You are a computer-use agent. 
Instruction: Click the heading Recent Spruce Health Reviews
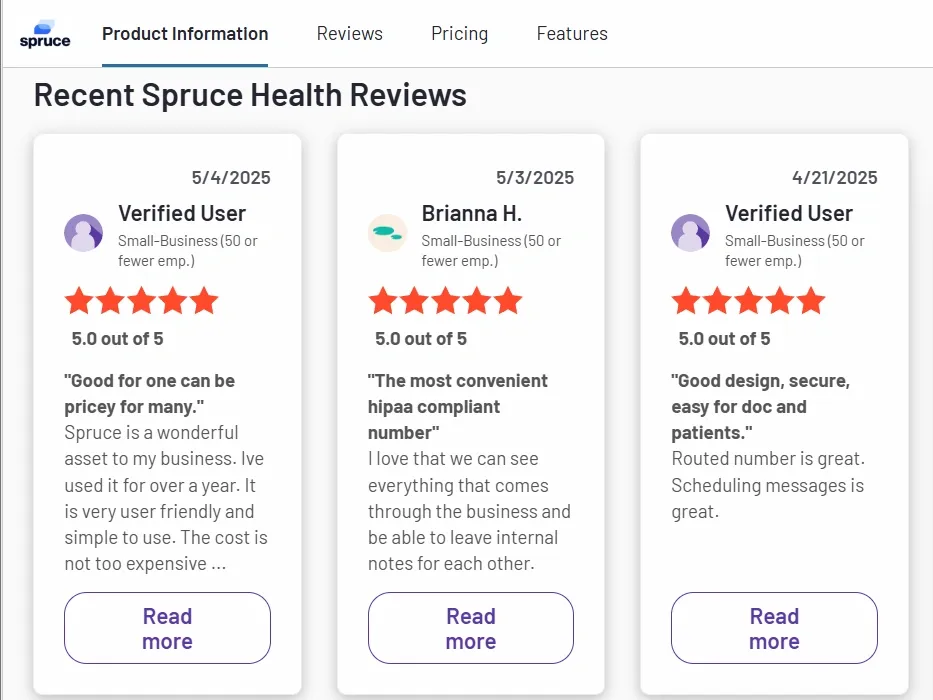[x=250, y=94]
